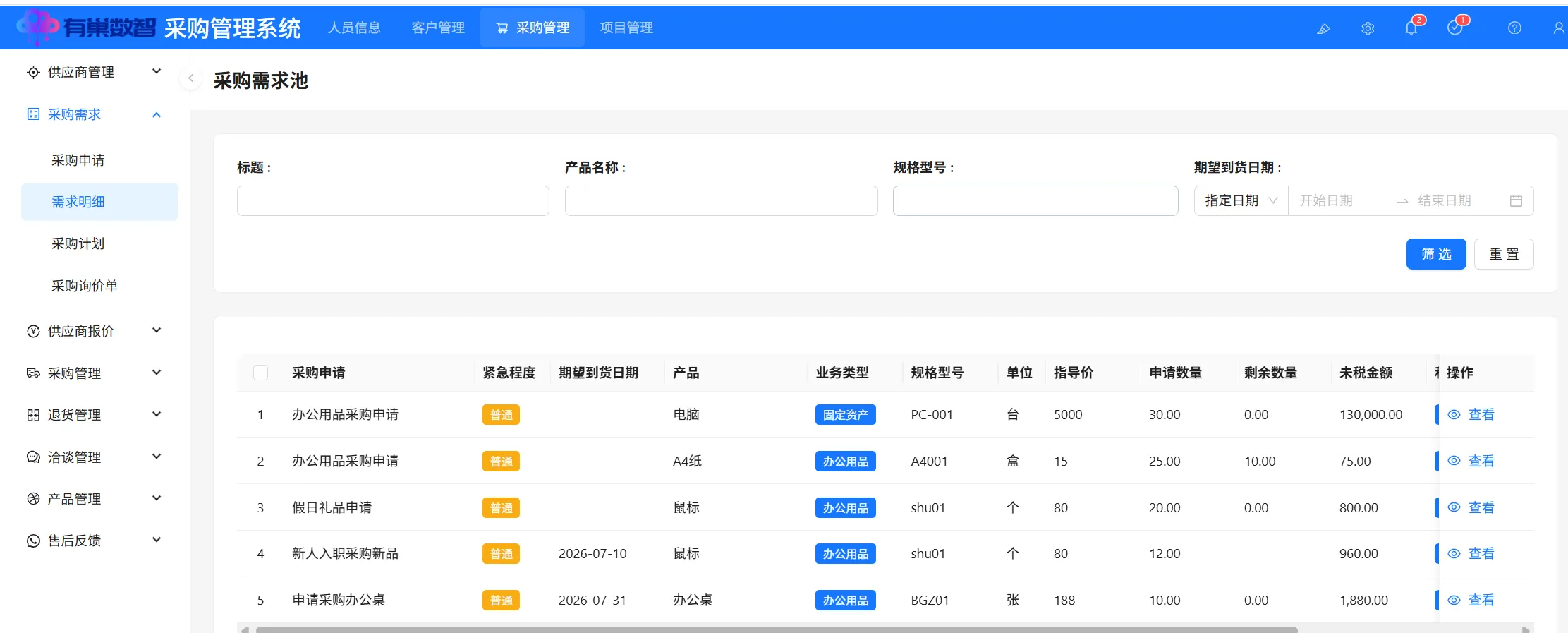Click the 供应商报价 sidebar icon
Image resolution: width=1568 pixels, height=633 pixels.
(33, 331)
